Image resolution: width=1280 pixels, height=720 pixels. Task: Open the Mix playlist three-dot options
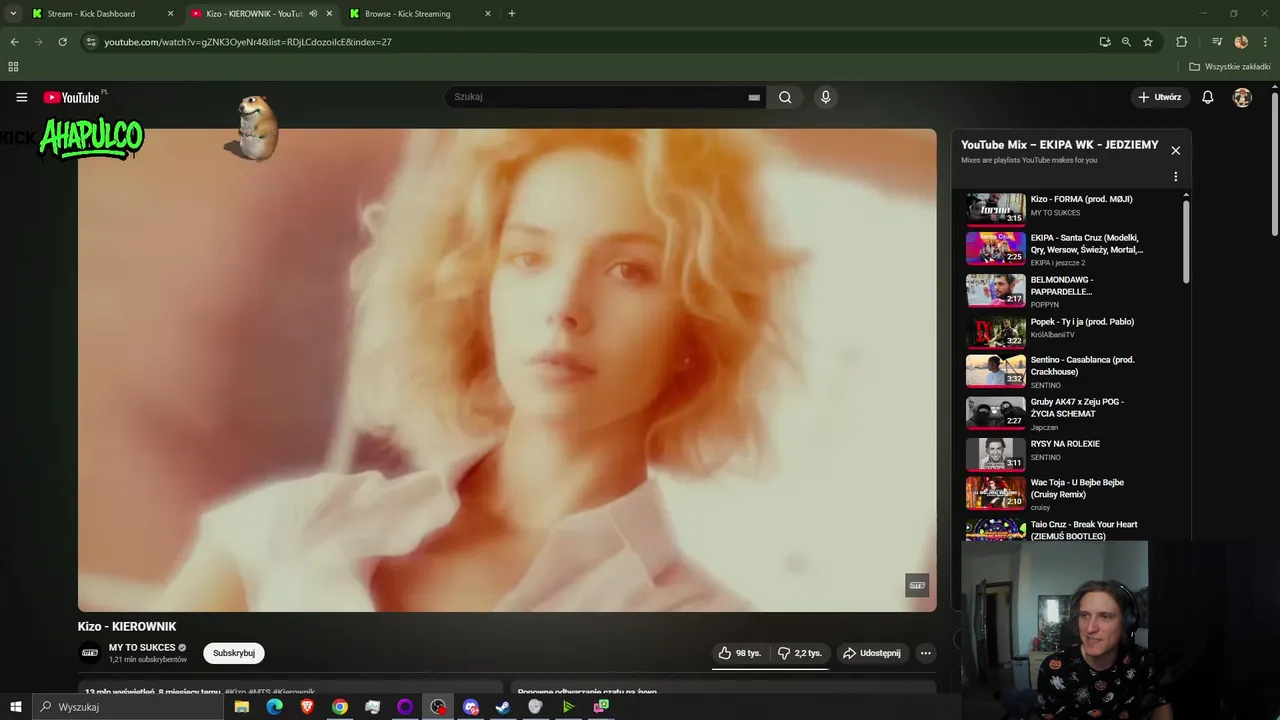point(1176,176)
